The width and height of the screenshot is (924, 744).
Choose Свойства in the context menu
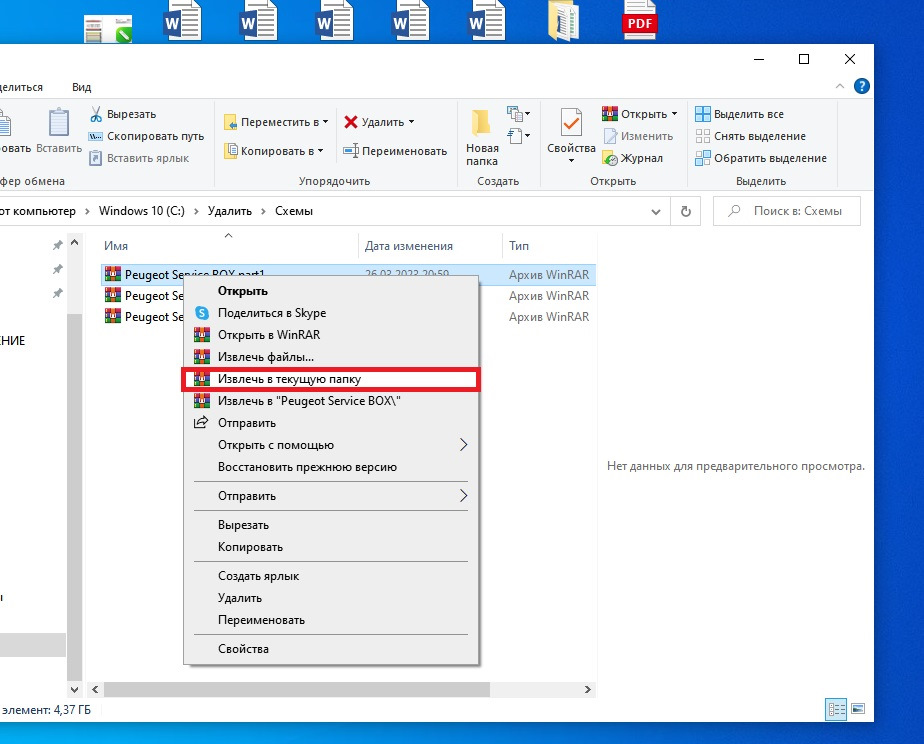tap(331, 649)
